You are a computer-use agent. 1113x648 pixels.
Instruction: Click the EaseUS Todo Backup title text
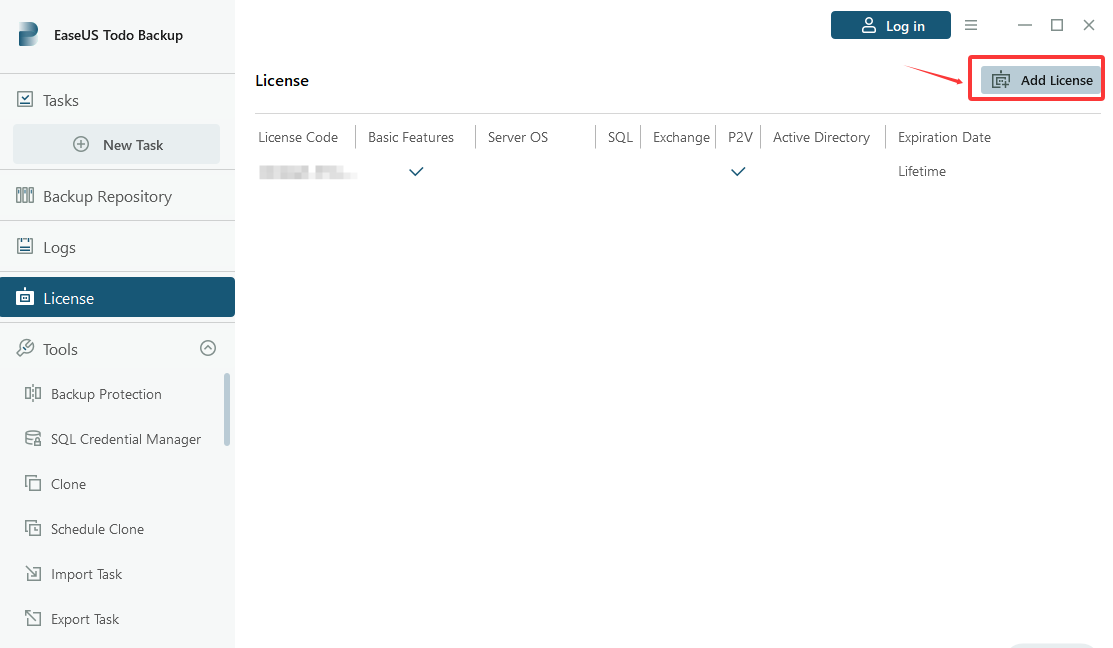(x=119, y=35)
